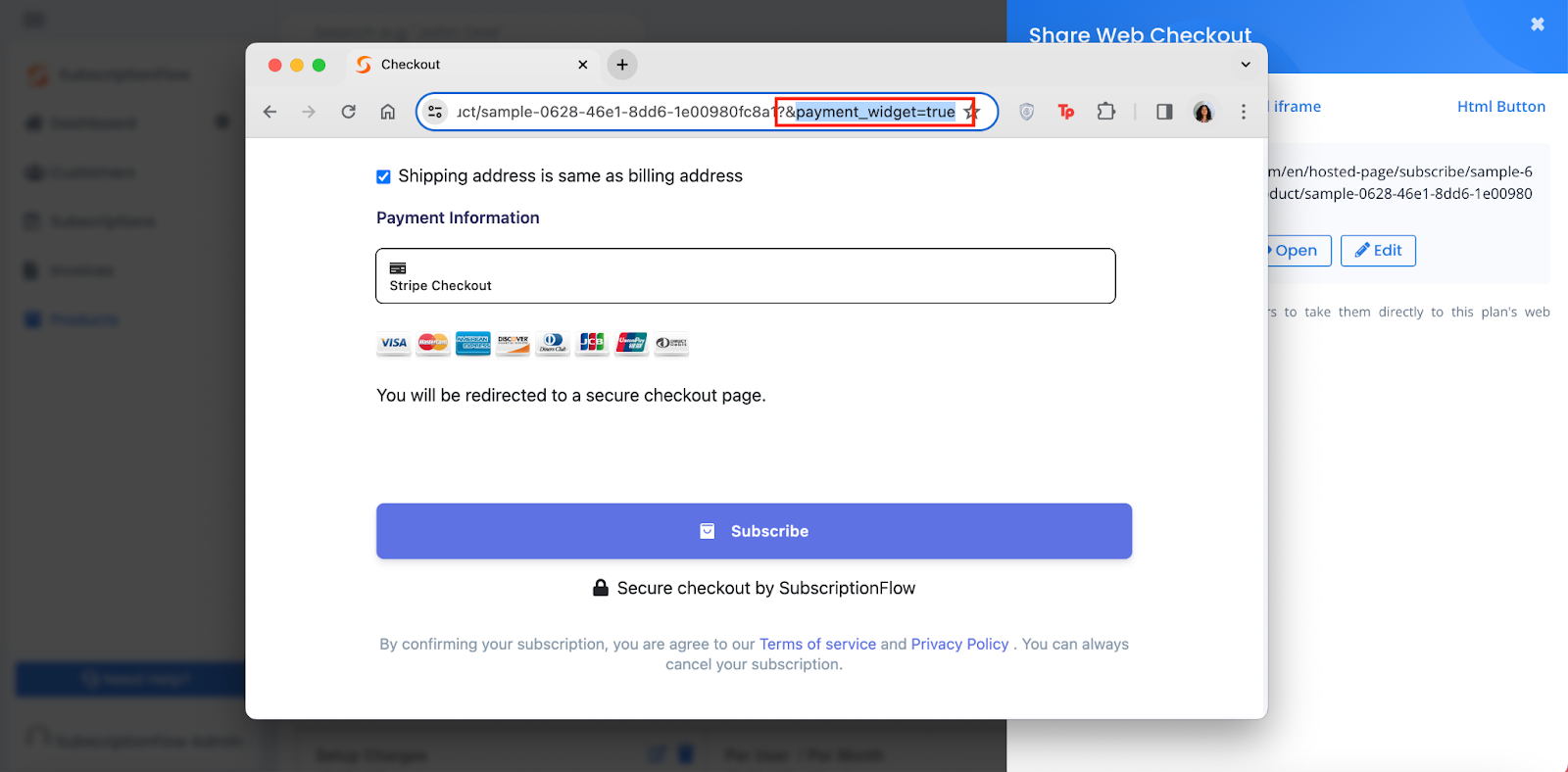Select the Stripe Checkout payment option
Screen dimensions: 1568x772
746,276
